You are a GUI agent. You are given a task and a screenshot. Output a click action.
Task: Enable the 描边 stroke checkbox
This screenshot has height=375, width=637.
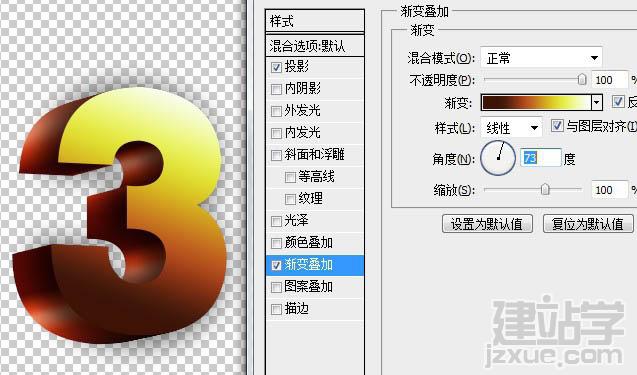tap(276, 309)
